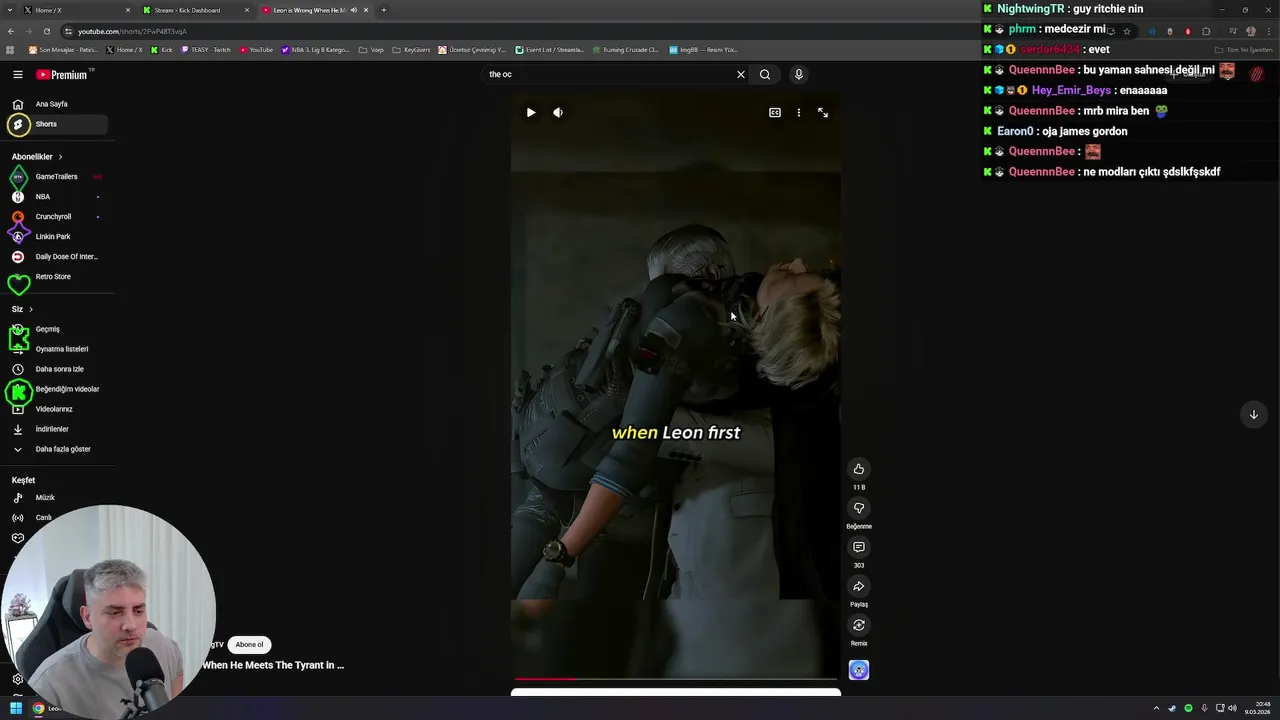Open the taskbar clock and date
1280x720 pixels.
1258,708
